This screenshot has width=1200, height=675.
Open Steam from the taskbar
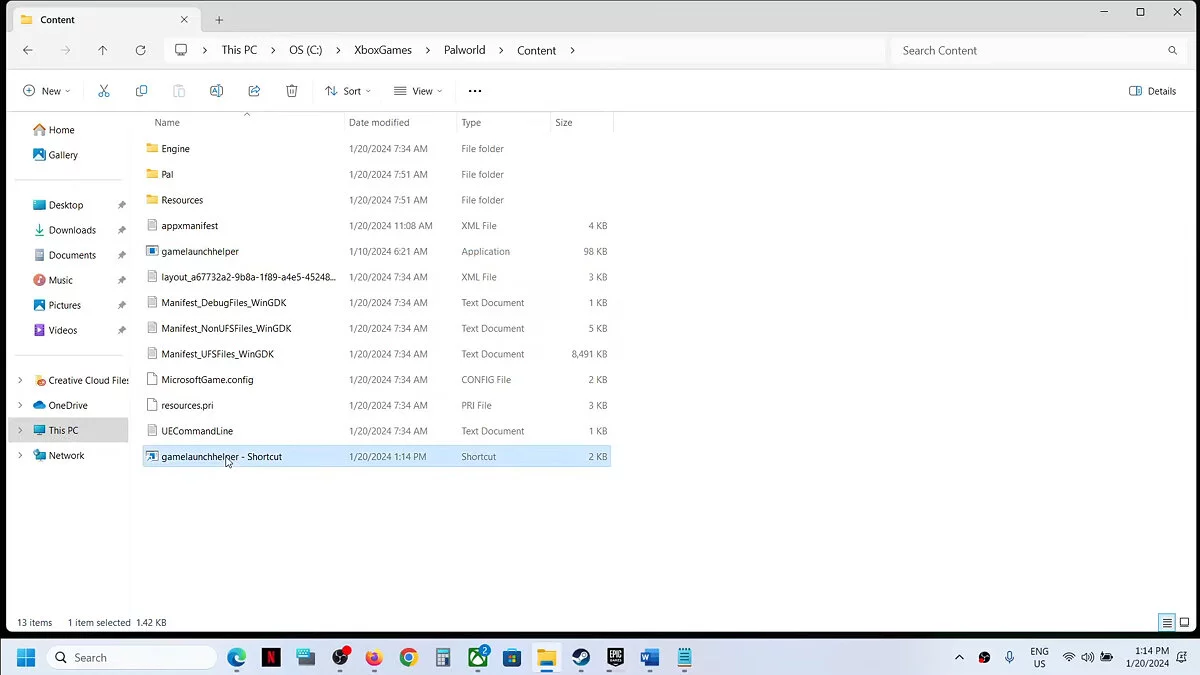(580, 657)
